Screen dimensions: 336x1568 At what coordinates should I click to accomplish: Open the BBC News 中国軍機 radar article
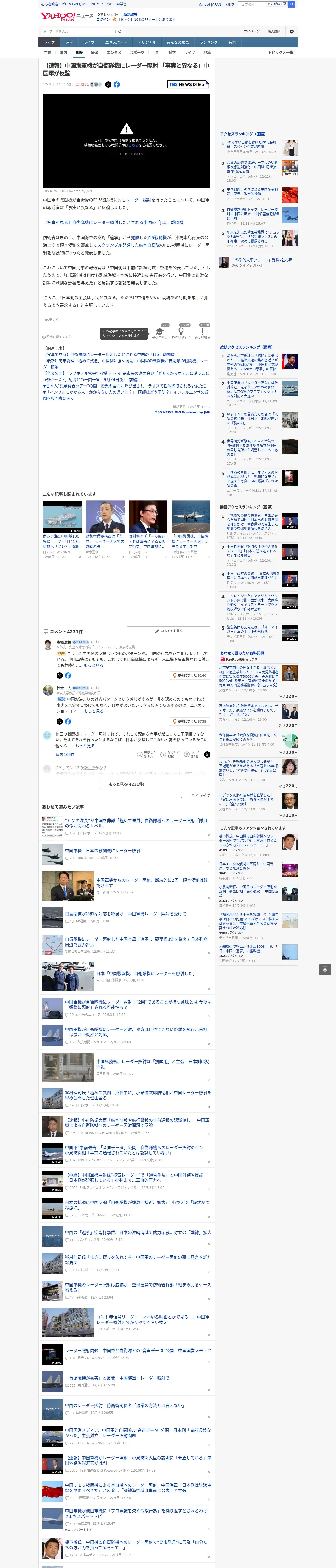pos(102,851)
